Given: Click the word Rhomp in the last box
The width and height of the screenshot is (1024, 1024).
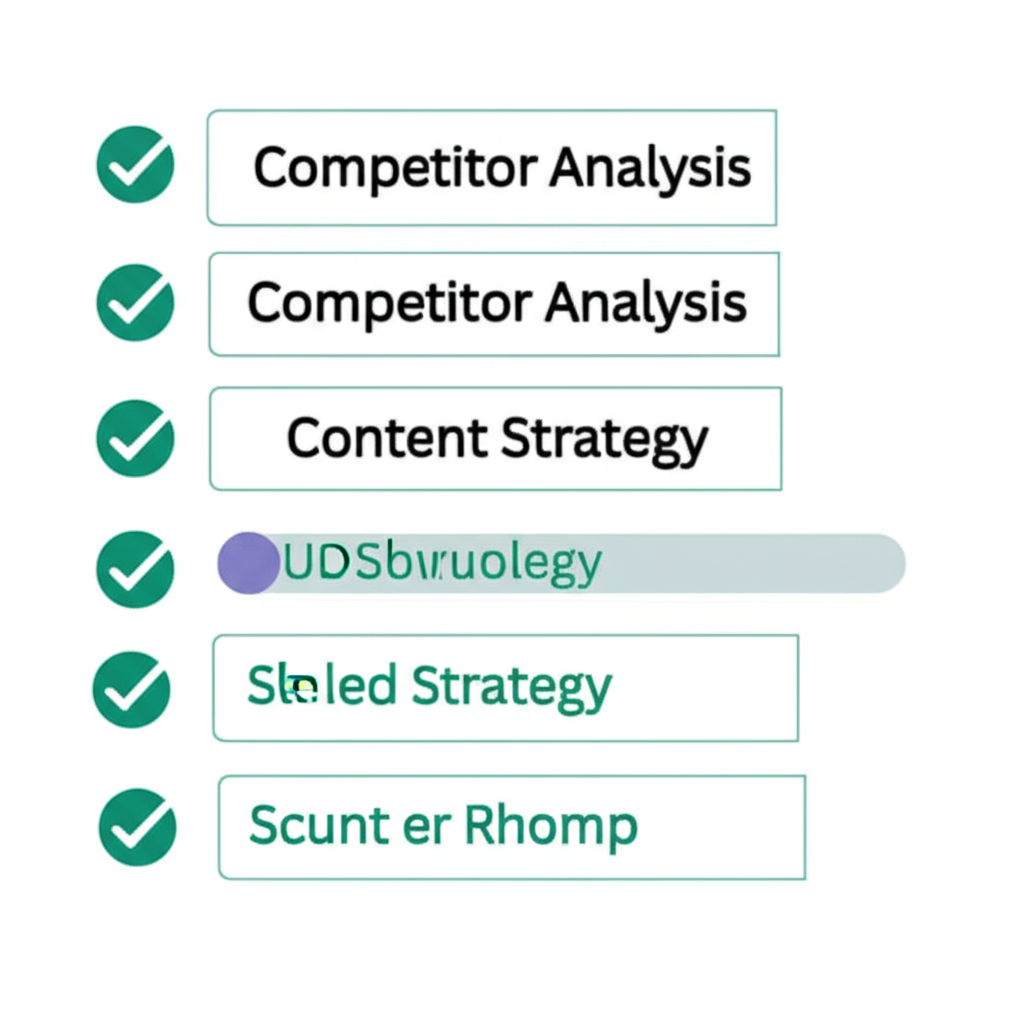Looking at the screenshot, I should pos(551,827).
